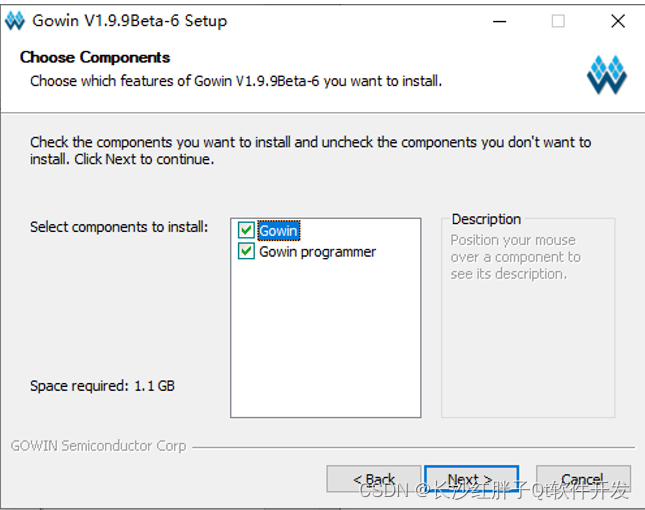
Task: Click the Space required 1.1 GB text
Action: [x=102, y=386]
